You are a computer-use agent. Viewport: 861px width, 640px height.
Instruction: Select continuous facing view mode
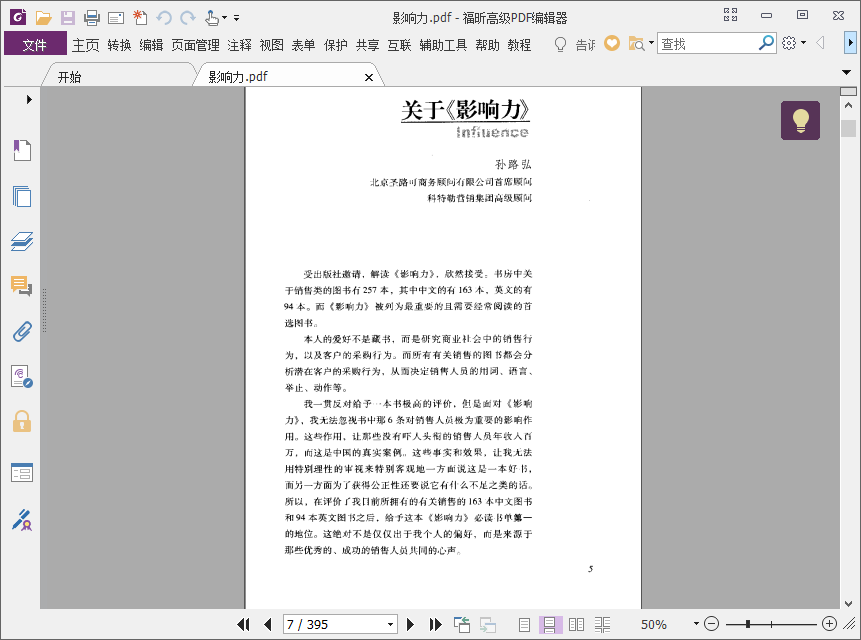coord(602,624)
